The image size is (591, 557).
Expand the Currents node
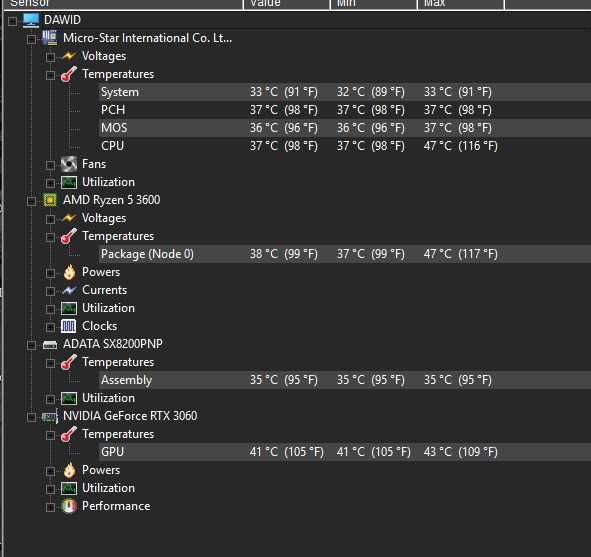[50, 291]
